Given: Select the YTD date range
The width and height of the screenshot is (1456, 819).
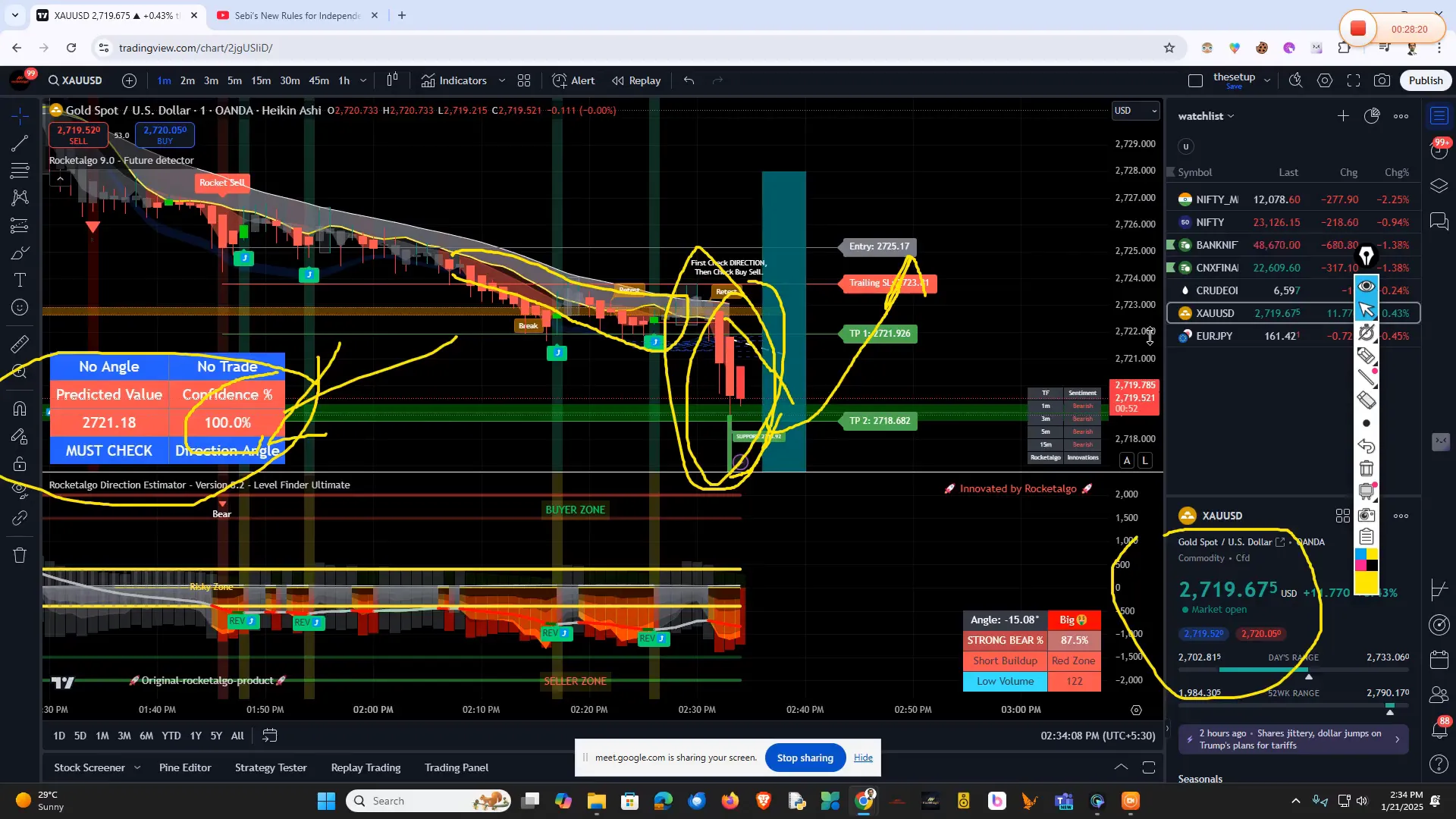Looking at the screenshot, I should (171, 736).
